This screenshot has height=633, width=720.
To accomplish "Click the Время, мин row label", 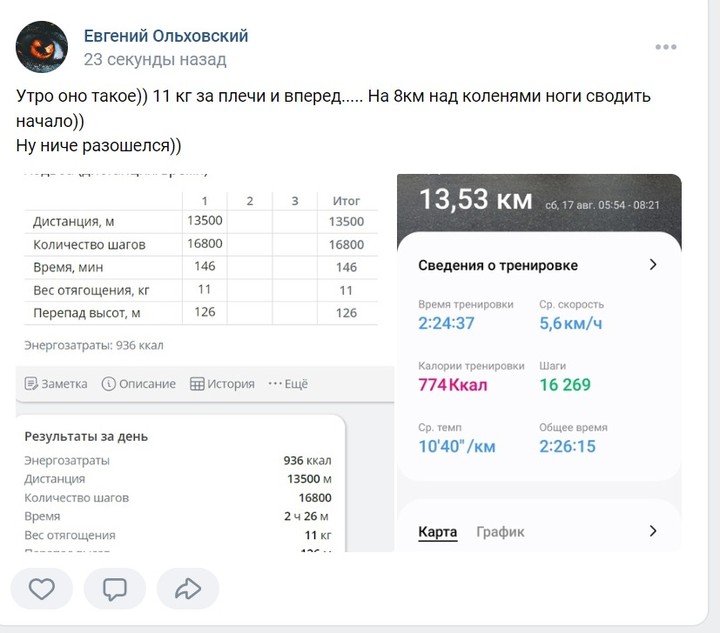I will coord(68,267).
